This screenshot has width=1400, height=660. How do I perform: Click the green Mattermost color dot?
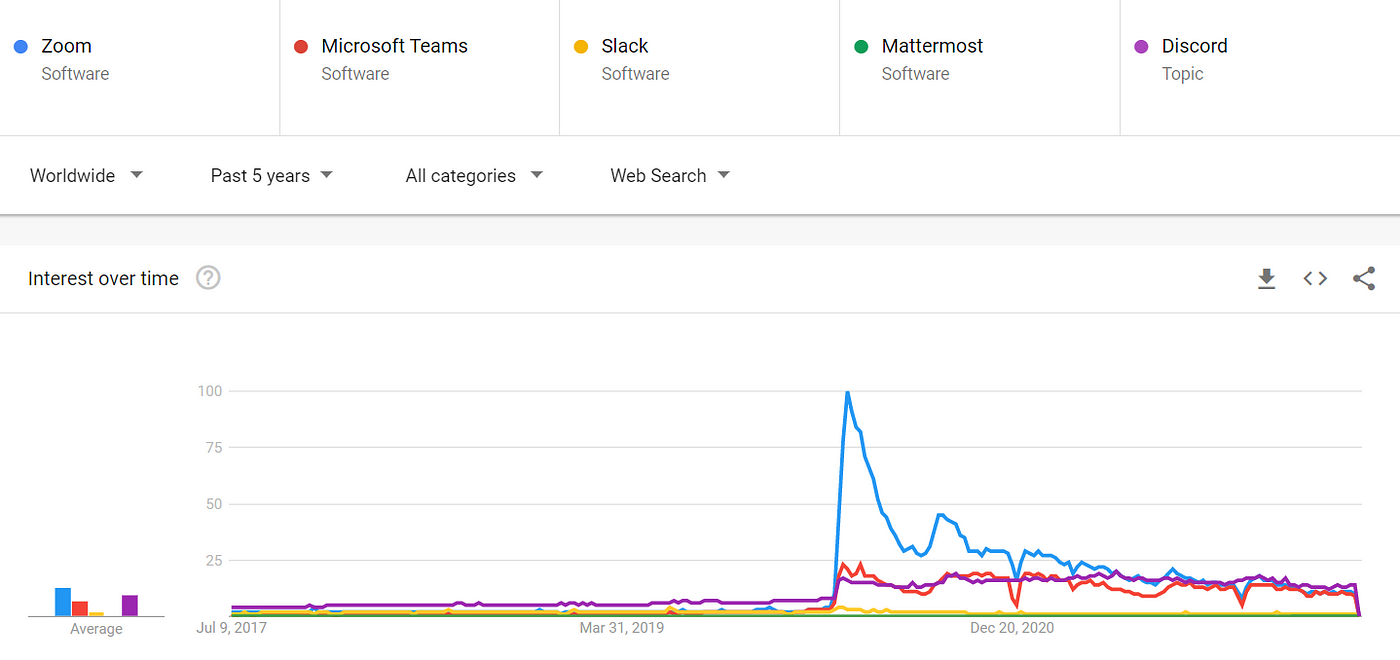pyautogui.click(x=861, y=47)
